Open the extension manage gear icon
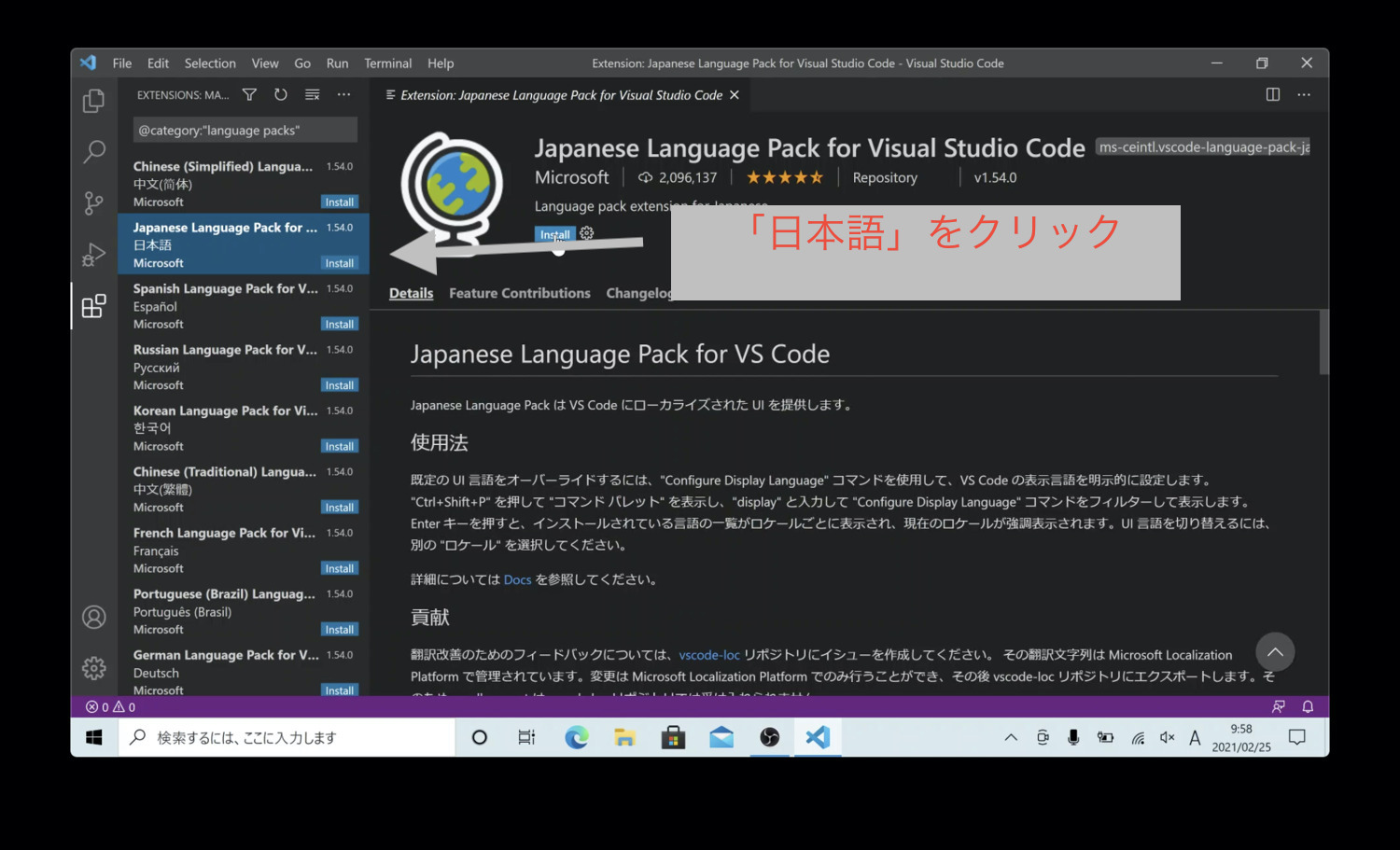Image resolution: width=1400 pixels, height=850 pixels. [586, 233]
